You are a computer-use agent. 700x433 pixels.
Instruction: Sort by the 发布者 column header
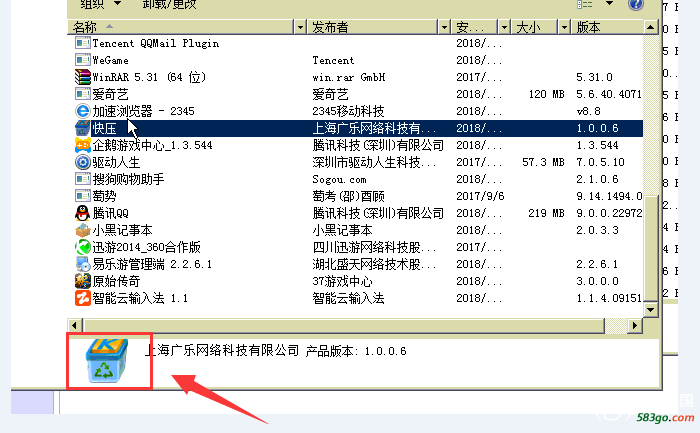click(373, 28)
